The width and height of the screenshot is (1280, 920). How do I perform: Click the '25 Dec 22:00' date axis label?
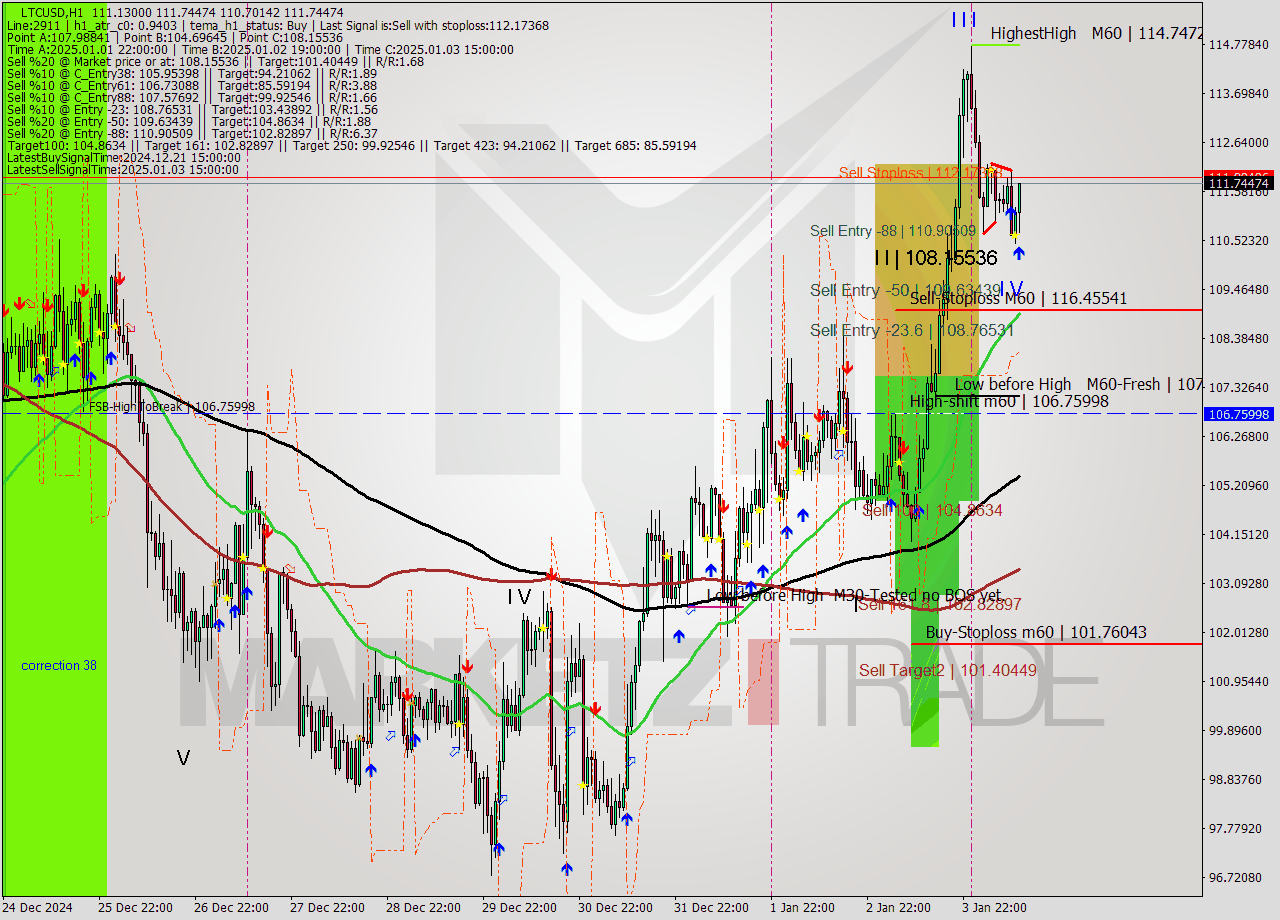(x=134, y=907)
